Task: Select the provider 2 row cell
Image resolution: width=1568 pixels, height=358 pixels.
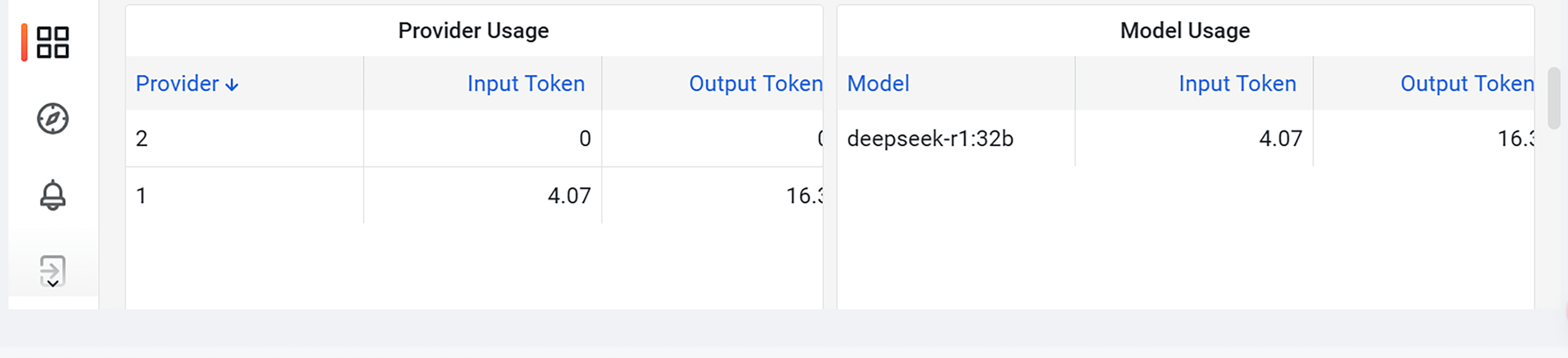Action: (142, 139)
